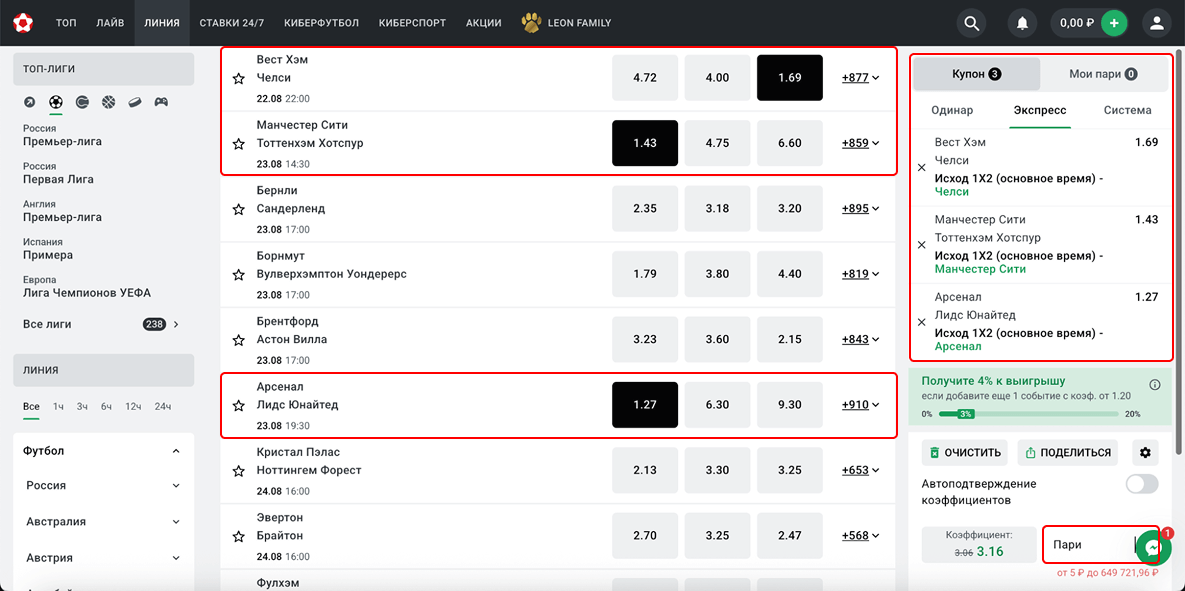Open the КИБЕРФУТБОЛ section
This screenshot has width=1185, height=591.
[x=322, y=23]
